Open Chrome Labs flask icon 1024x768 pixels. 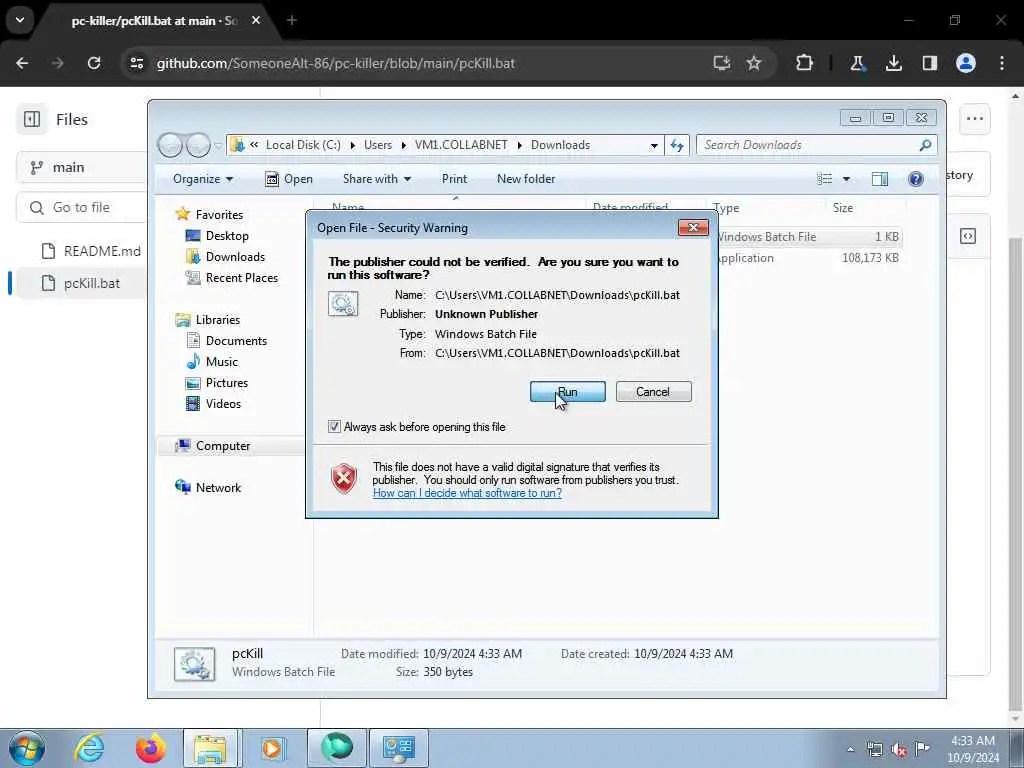point(857,63)
